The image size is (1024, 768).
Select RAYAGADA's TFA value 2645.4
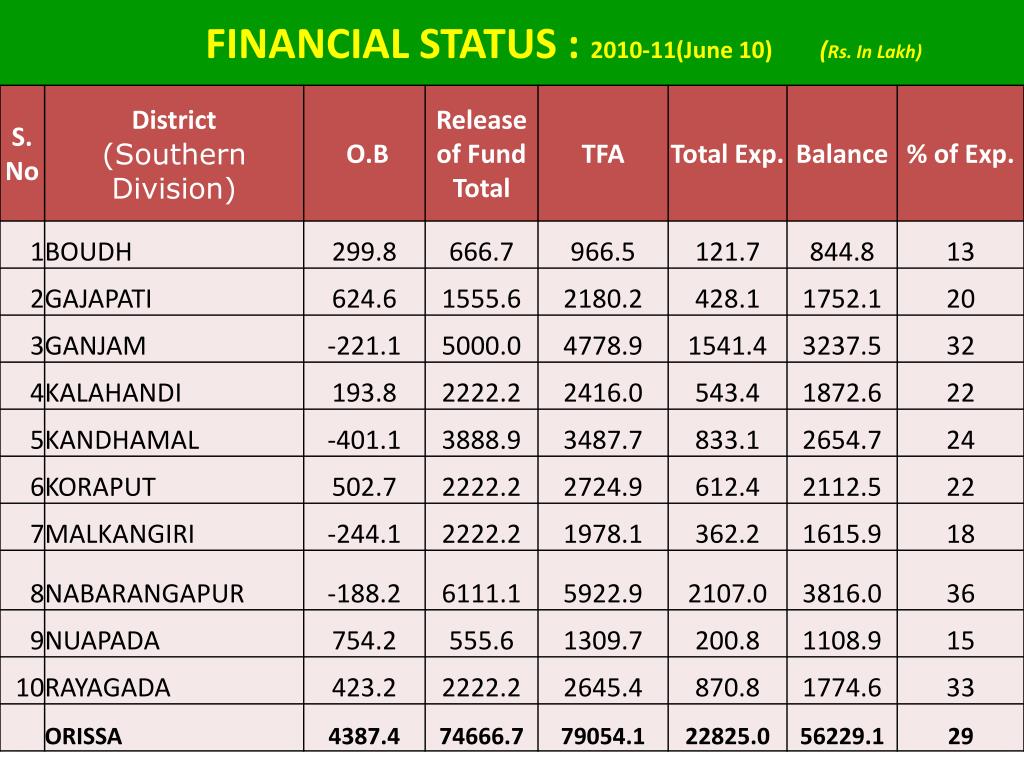pyautogui.click(x=603, y=687)
